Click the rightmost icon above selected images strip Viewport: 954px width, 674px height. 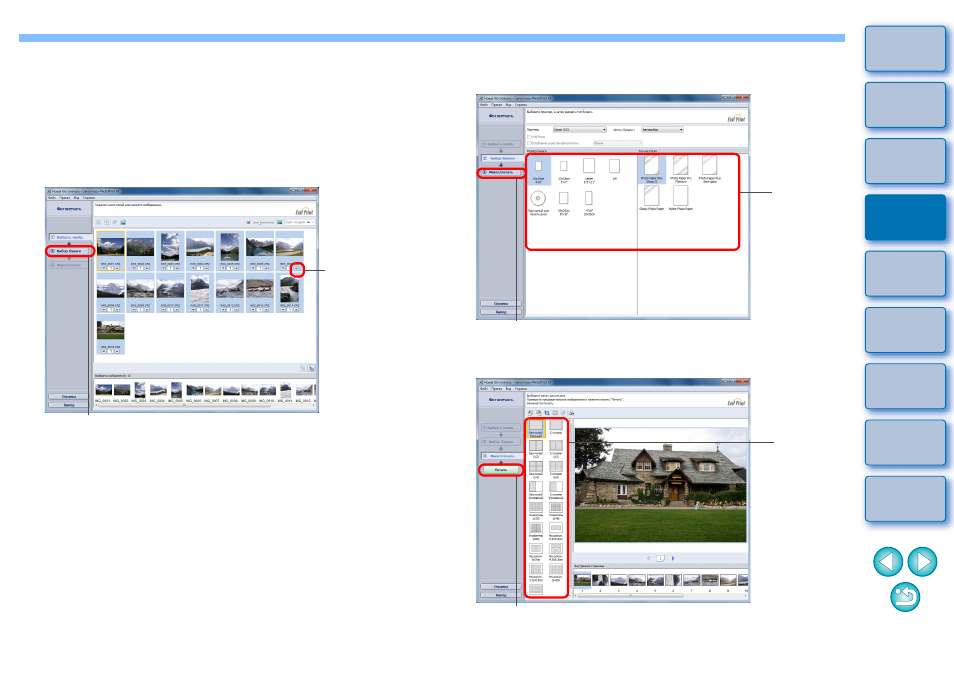tap(311, 369)
